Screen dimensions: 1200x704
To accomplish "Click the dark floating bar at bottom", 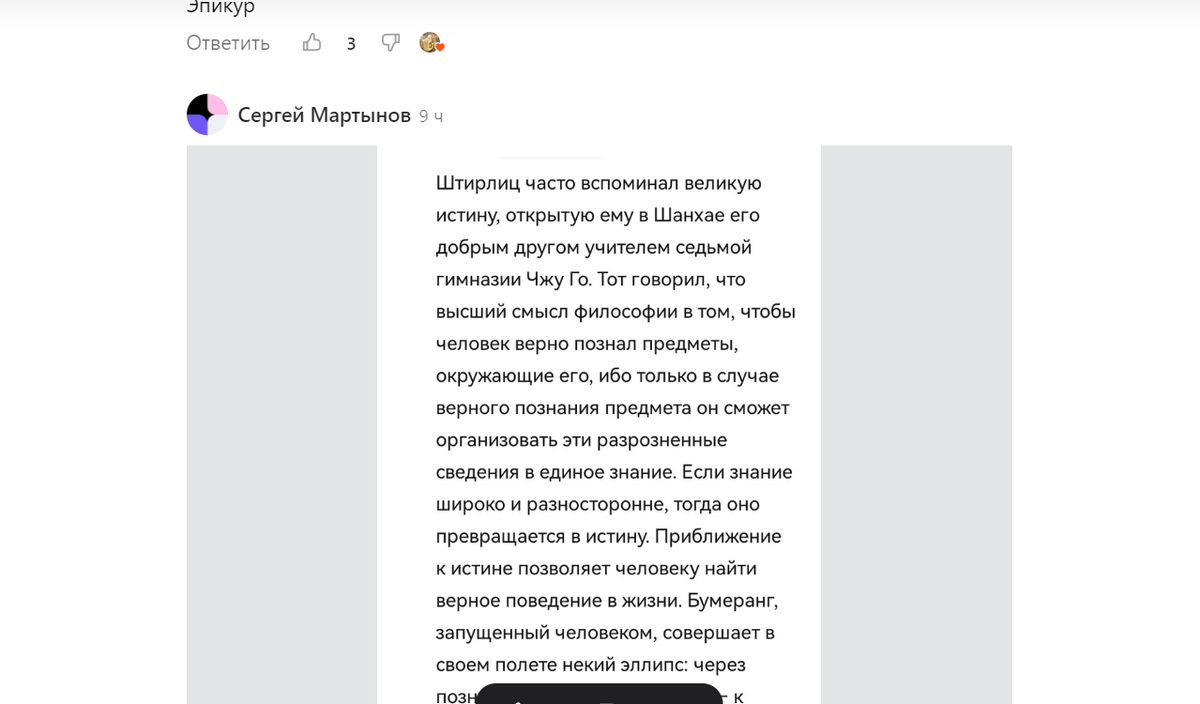I will (x=598, y=694).
